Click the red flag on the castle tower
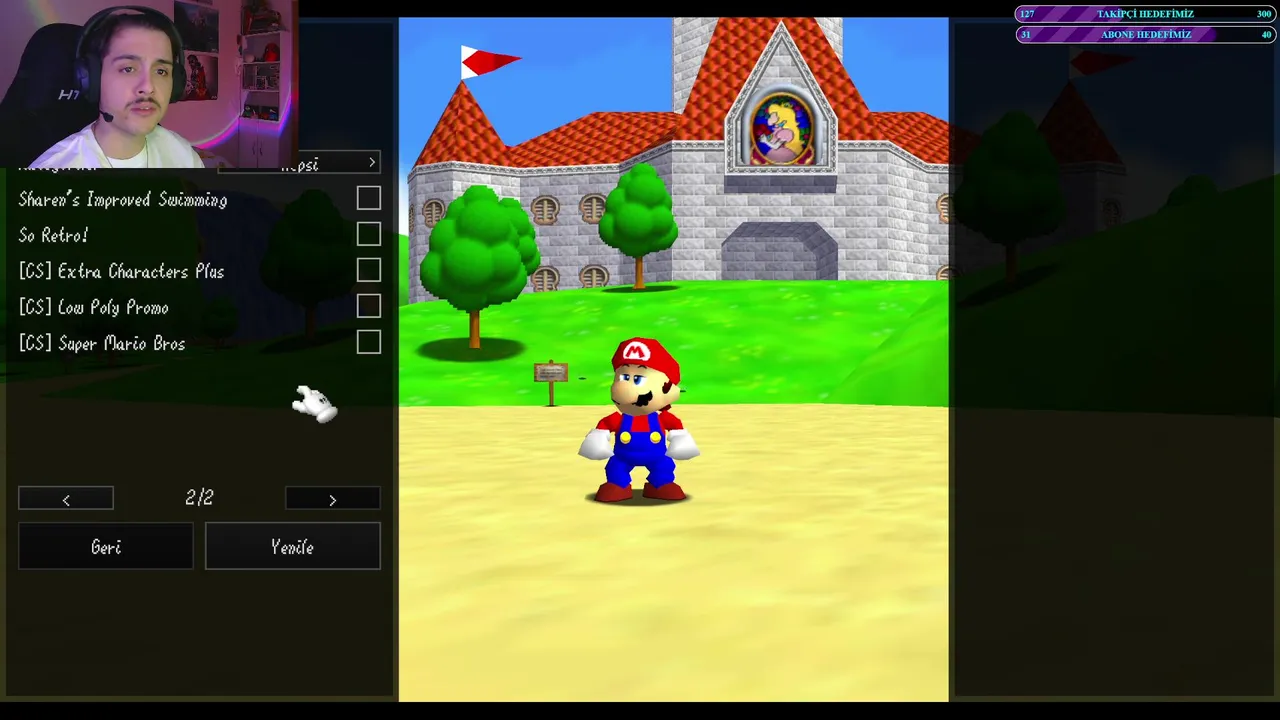 pyautogui.click(x=489, y=61)
